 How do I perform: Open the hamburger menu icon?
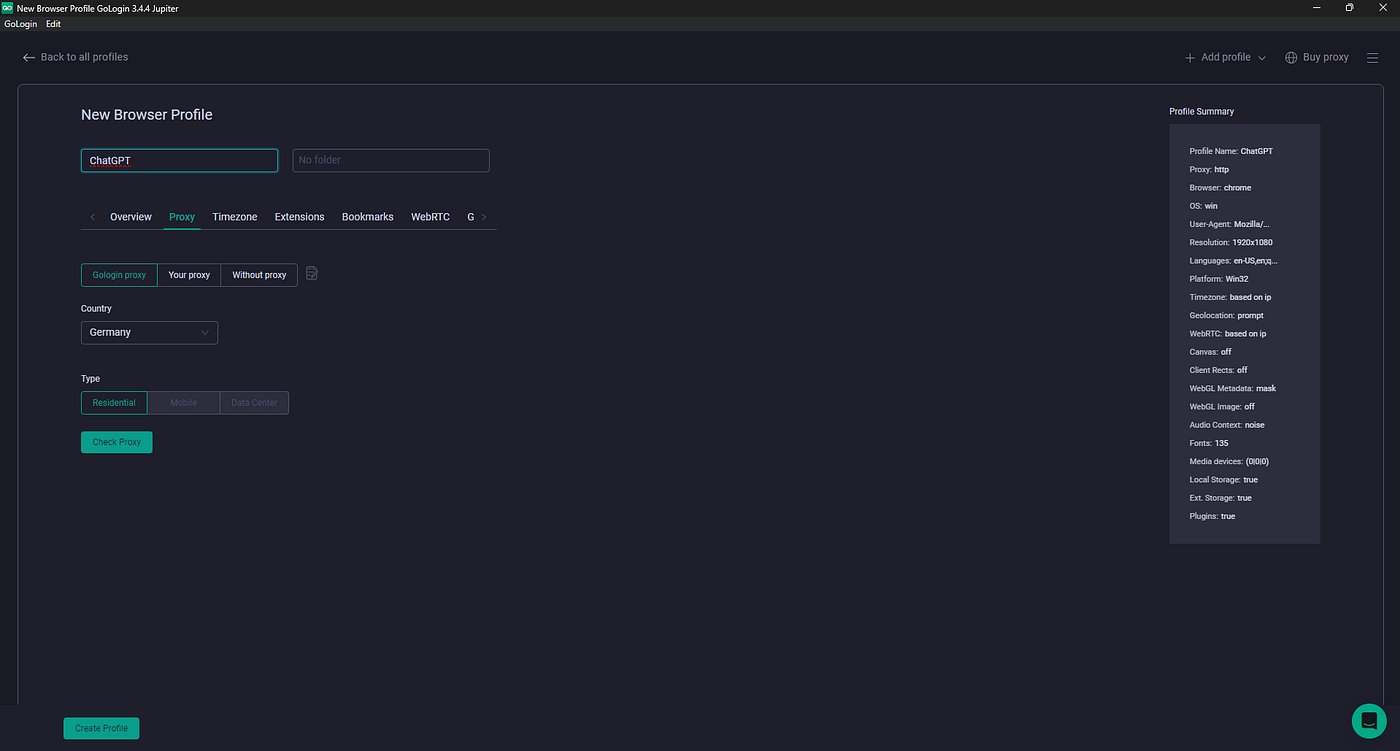point(1372,57)
